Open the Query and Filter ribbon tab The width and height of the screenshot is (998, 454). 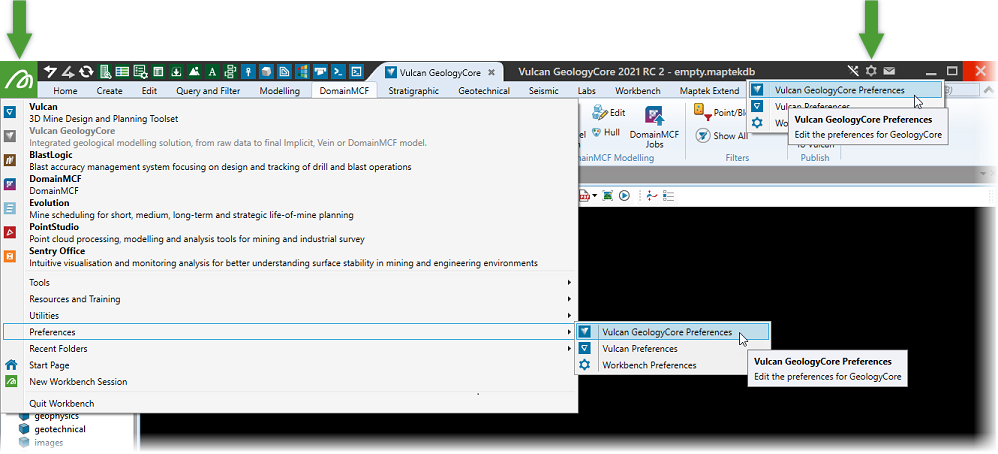point(208,90)
